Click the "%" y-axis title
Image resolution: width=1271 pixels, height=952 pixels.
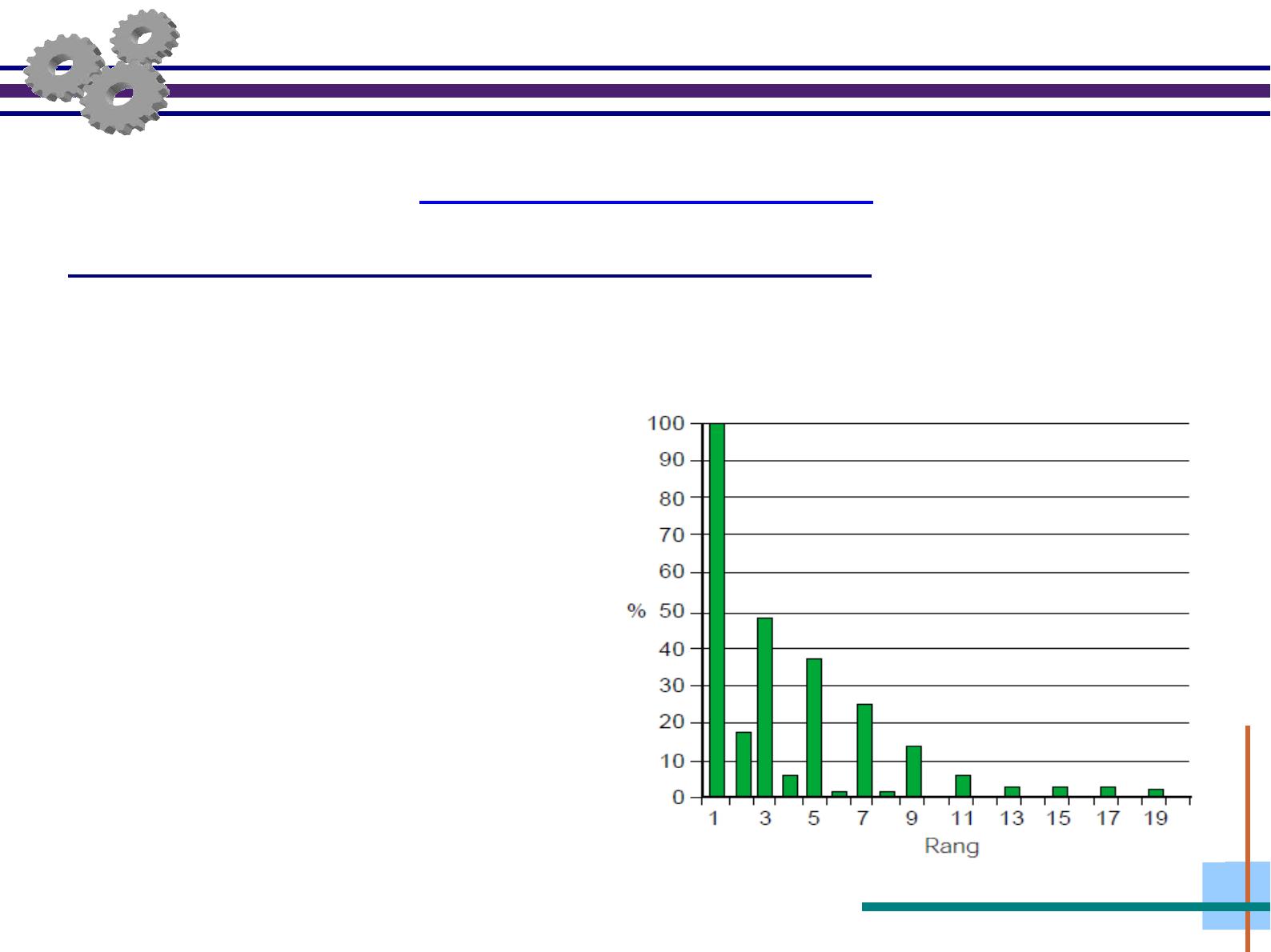636,611
